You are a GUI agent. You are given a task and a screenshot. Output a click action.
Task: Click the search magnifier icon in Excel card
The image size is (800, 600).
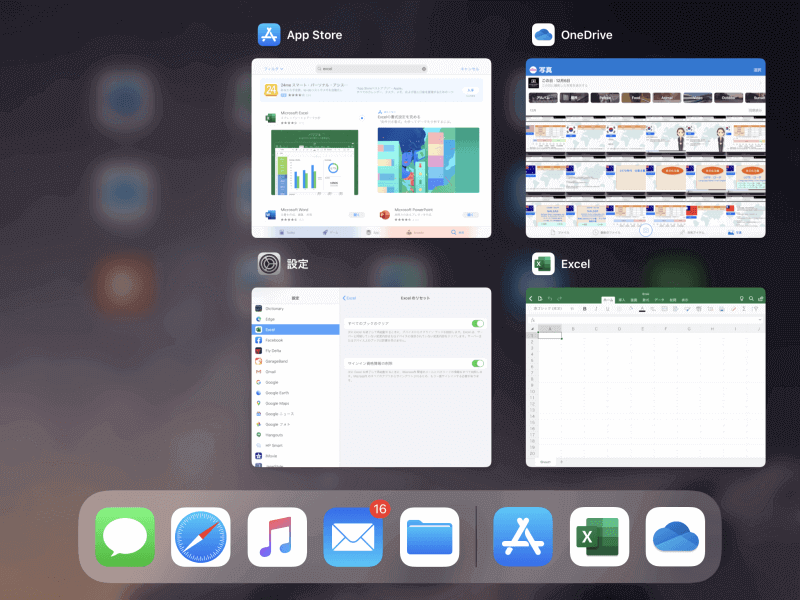click(751, 298)
